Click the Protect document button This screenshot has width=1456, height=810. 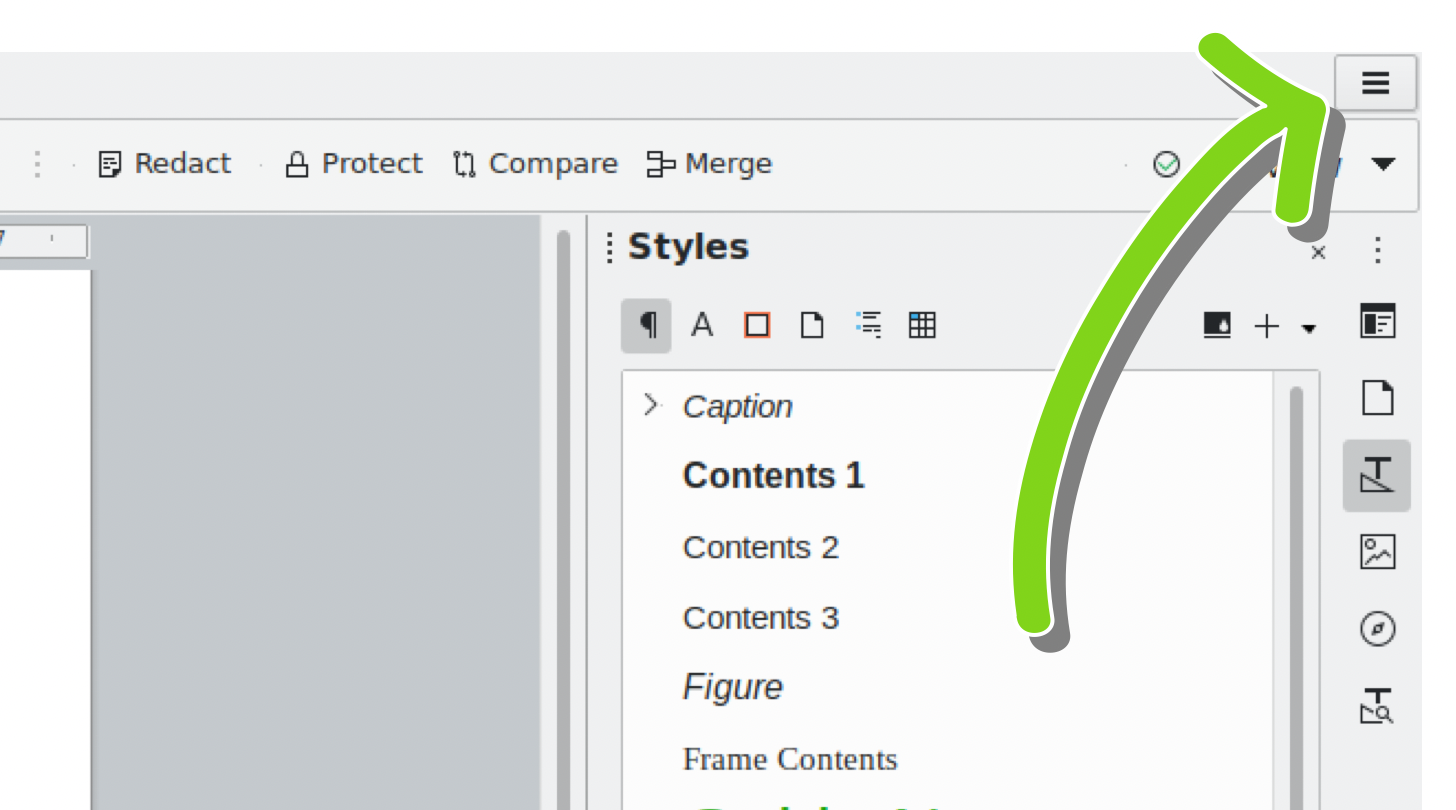pos(354,164)
